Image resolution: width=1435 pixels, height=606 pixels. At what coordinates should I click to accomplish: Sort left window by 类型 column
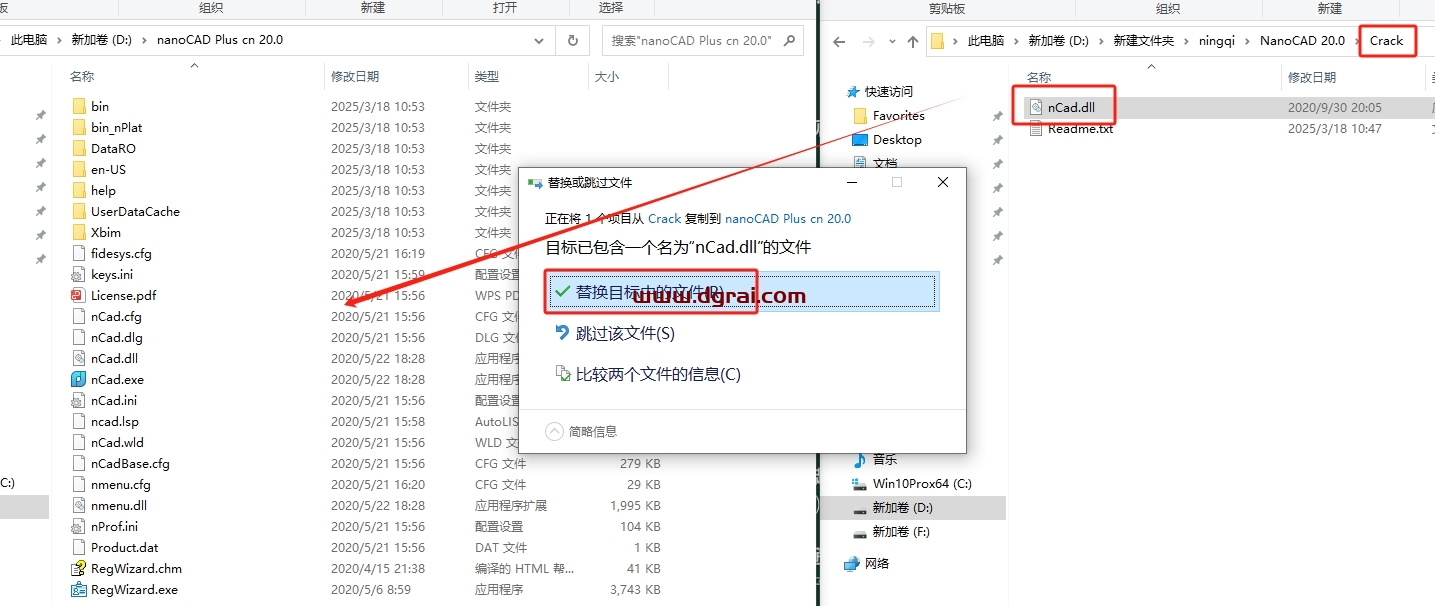pos(487,76)
